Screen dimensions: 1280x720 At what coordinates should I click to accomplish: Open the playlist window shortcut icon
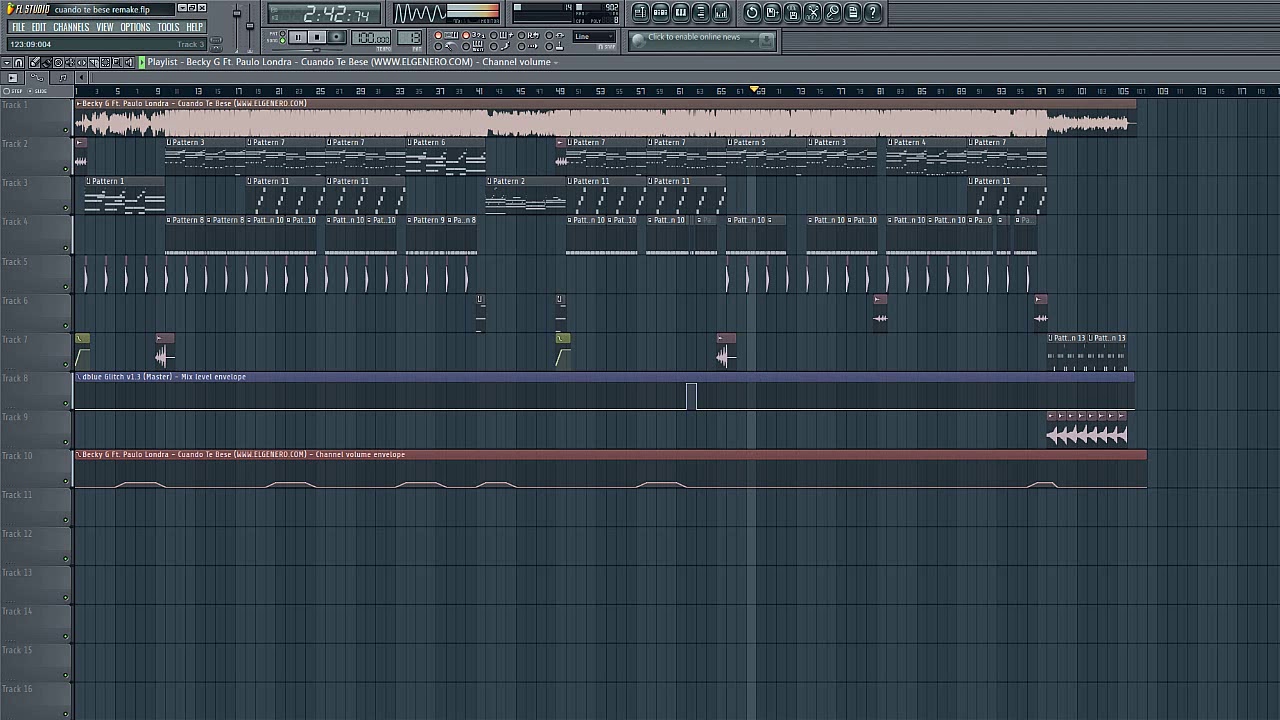[640, 12]
